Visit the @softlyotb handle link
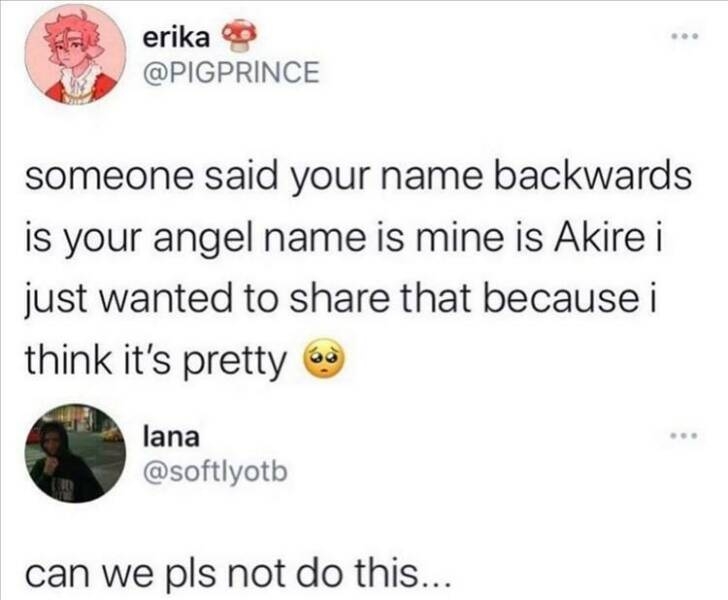This screenshot has height=600, width=728. click(216, 472)
